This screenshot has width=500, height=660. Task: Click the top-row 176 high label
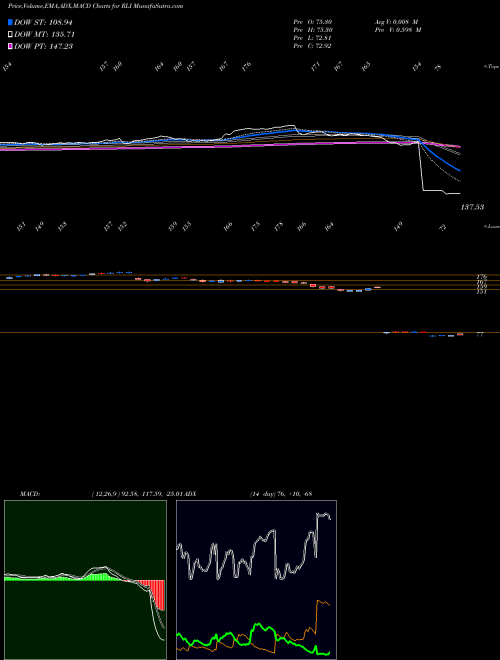point(247,66)
